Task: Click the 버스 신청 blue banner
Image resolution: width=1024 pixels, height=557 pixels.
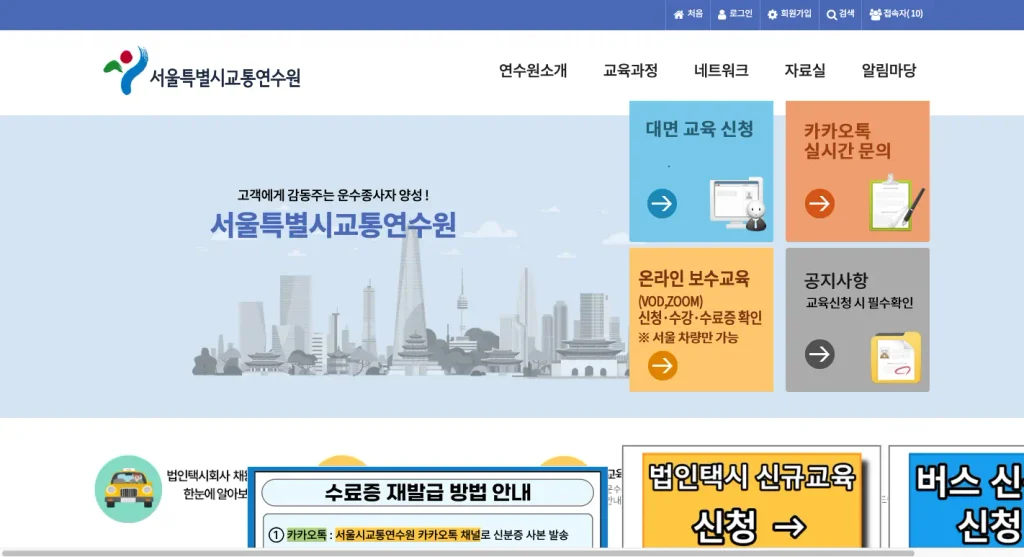Action: 966,500
